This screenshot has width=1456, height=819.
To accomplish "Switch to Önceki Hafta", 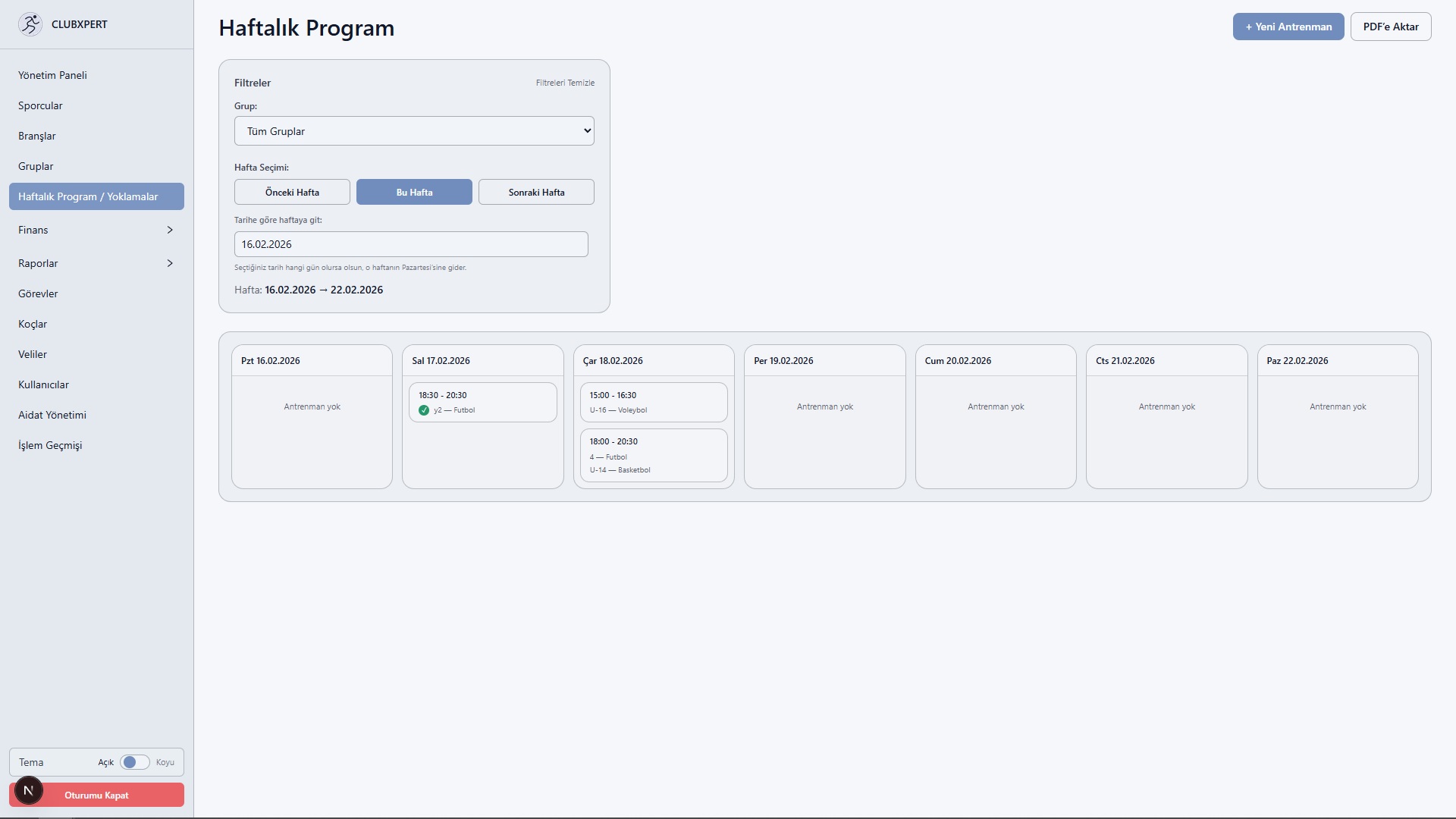I will click(x=292, y=192).
